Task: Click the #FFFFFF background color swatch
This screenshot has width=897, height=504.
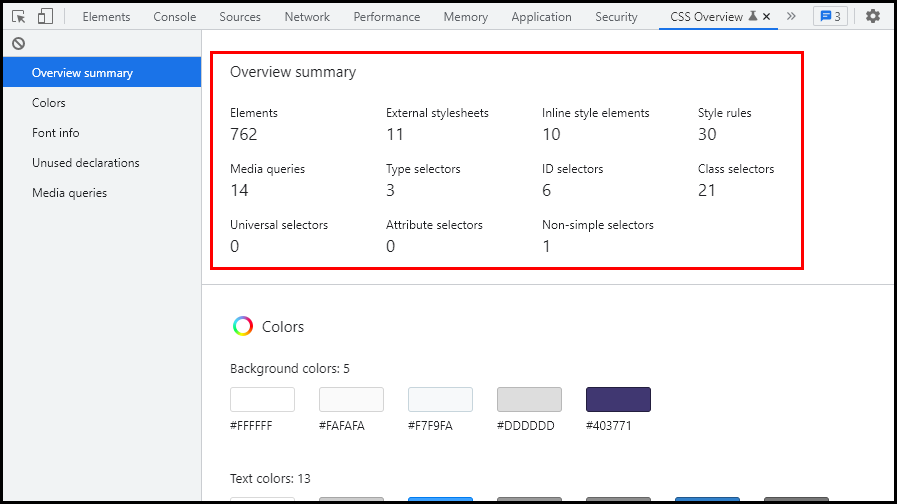Action: coord(263,399)
